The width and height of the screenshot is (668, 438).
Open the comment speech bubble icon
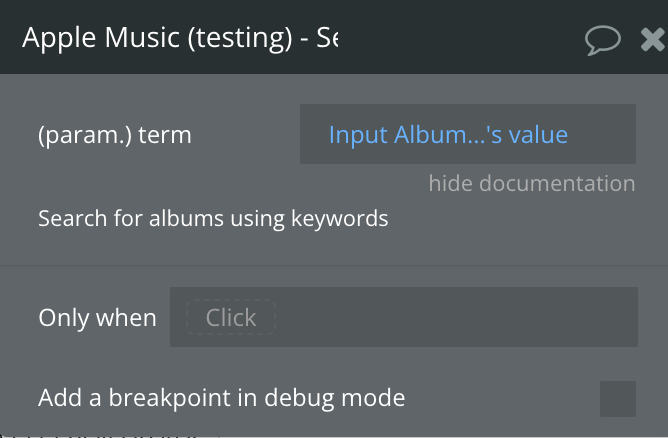coord(602,40)
